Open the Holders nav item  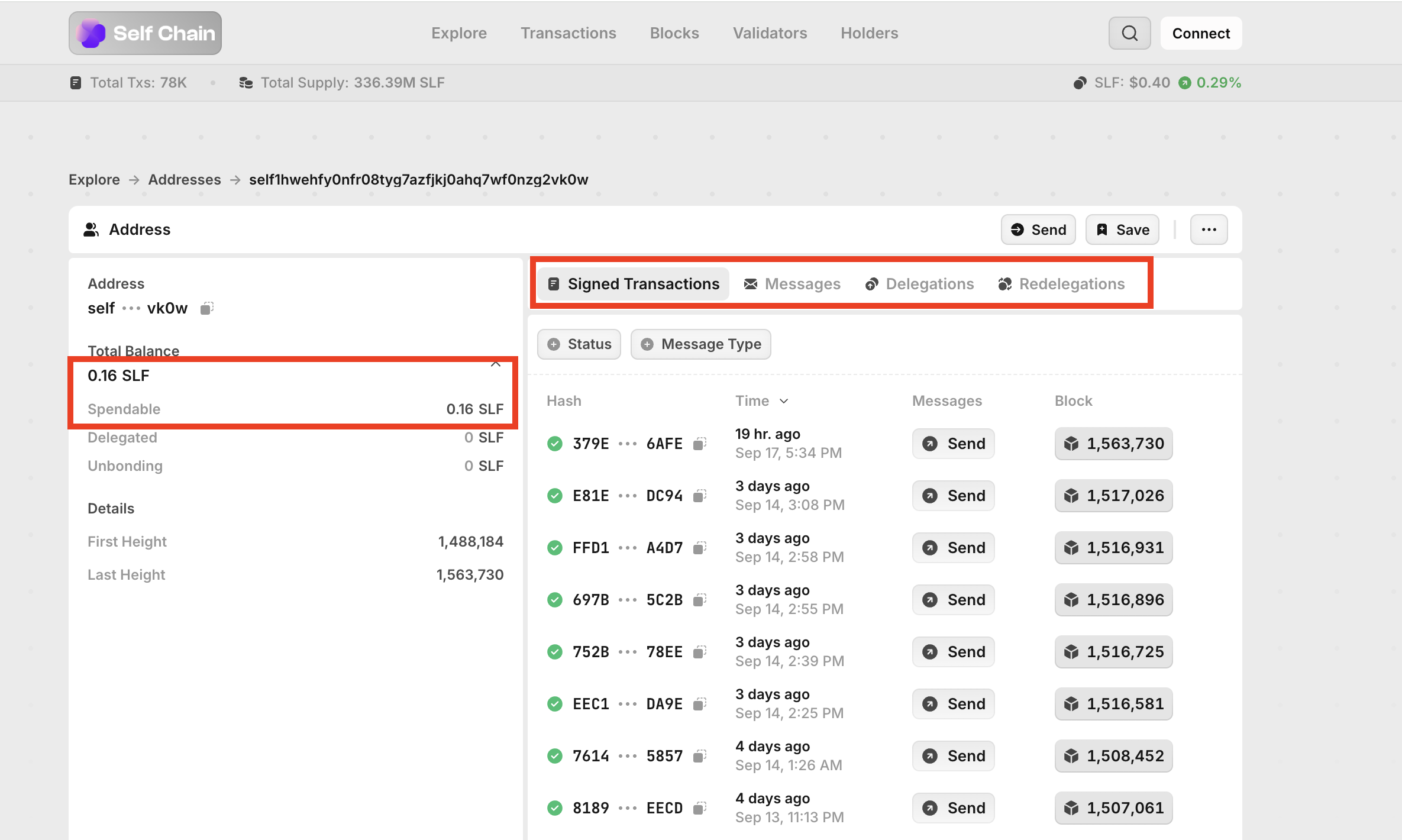tap(869, 33)
